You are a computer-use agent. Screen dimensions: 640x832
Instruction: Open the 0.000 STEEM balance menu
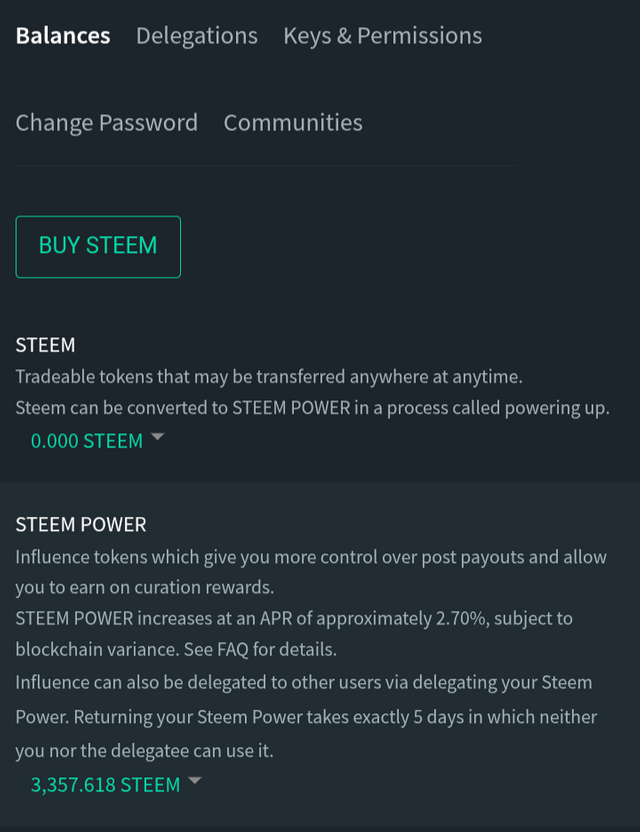pyautogui.click(x=87, y=441)
